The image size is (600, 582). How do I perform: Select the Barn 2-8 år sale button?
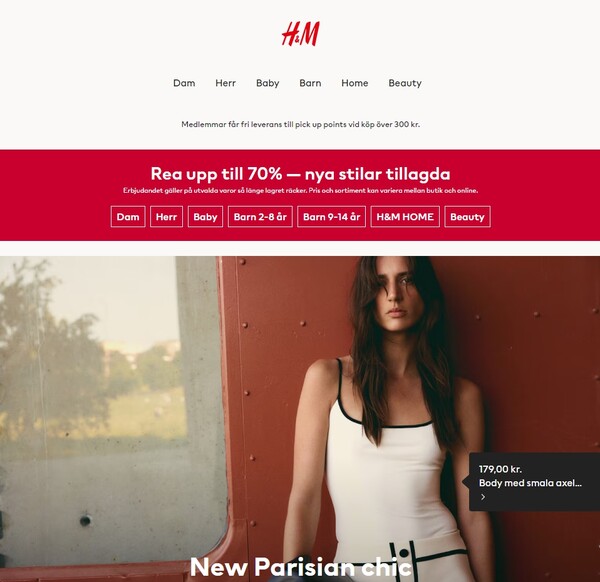coord(260,217)
